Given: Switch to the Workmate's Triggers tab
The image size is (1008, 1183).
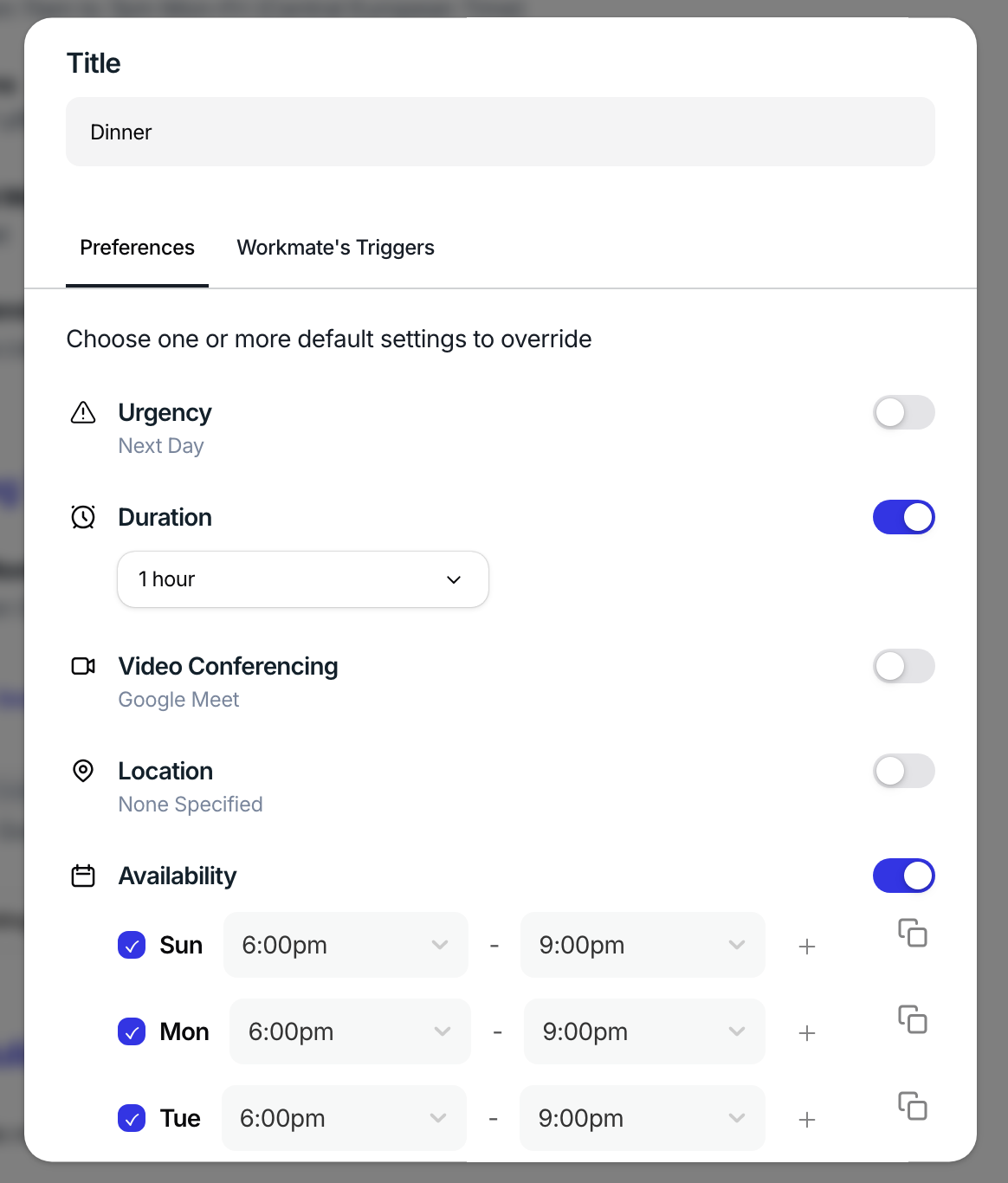Looking at the screenshot, I should (x=336, y=248).
